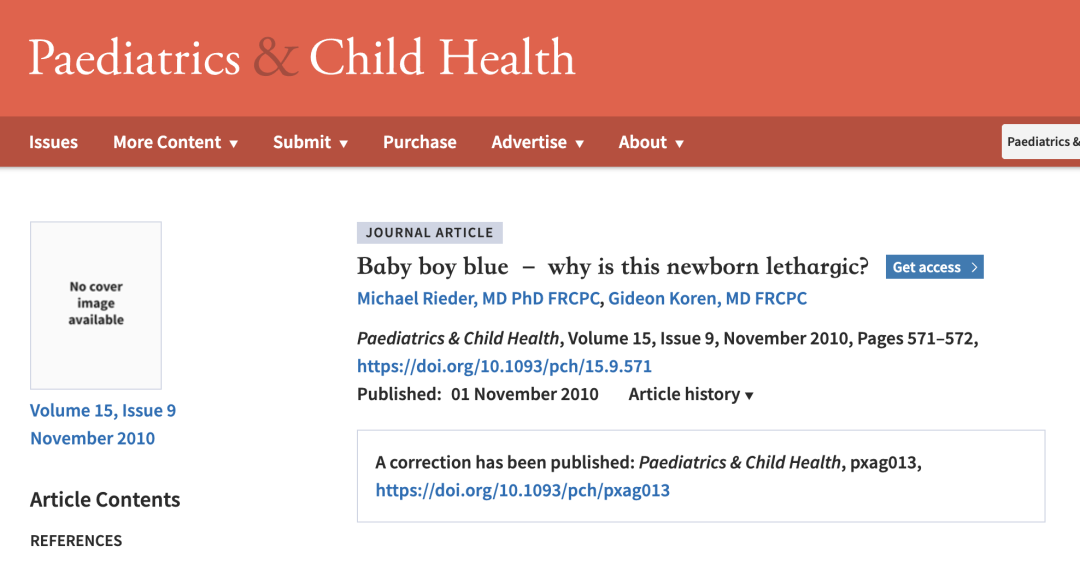Open the Volume 15, Issue 9 link
This screenshot has width=1080, height=563.
tap(103, 411)
